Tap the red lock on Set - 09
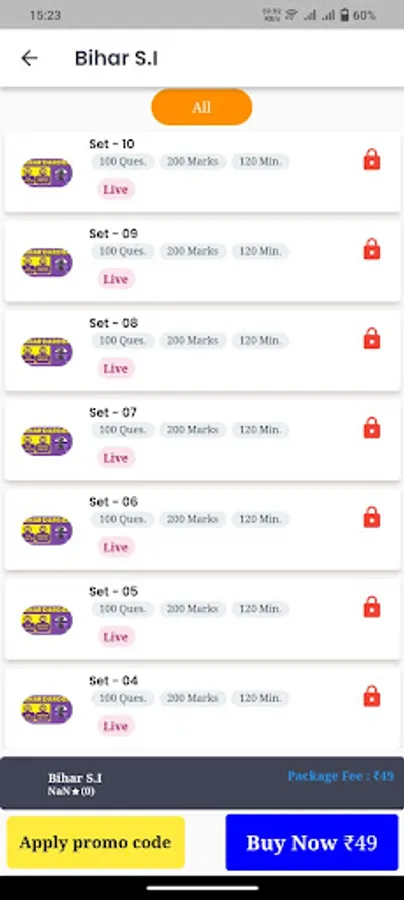 (x=372, y=249)
